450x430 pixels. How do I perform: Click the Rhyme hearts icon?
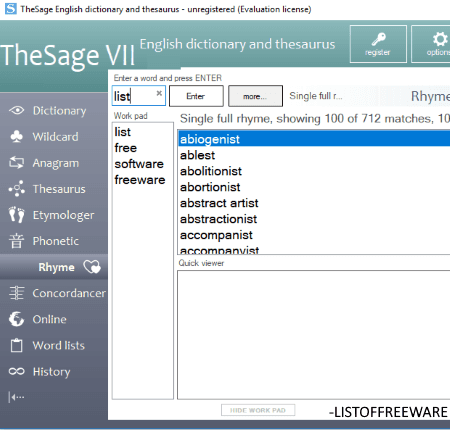[92, 267]
